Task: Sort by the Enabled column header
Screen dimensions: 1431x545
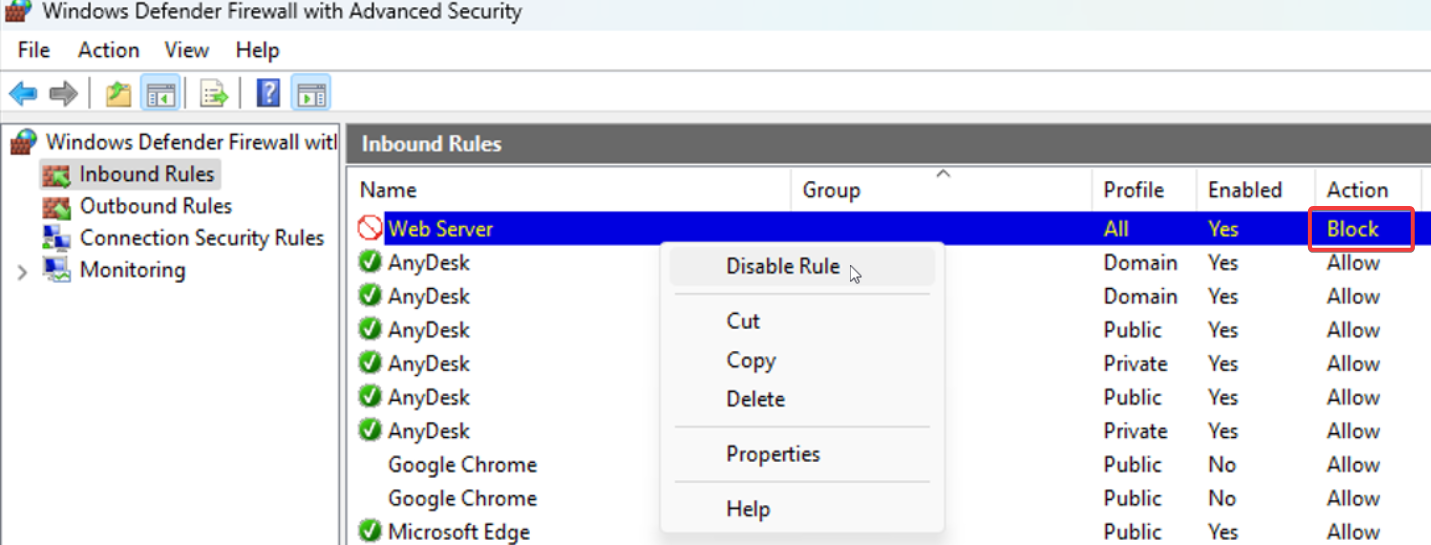Action: 1244,190
